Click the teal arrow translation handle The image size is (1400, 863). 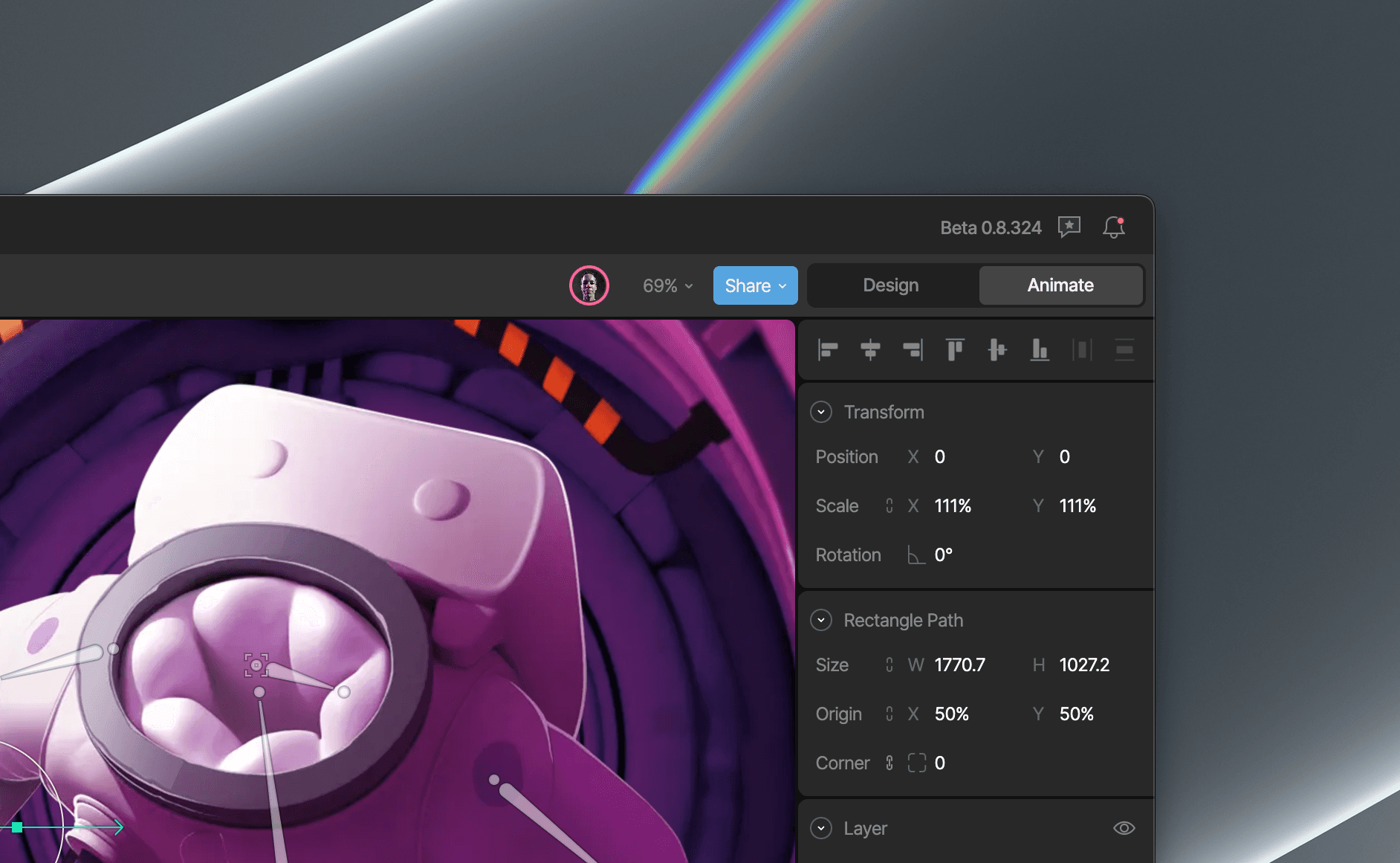tap(117, 827)
